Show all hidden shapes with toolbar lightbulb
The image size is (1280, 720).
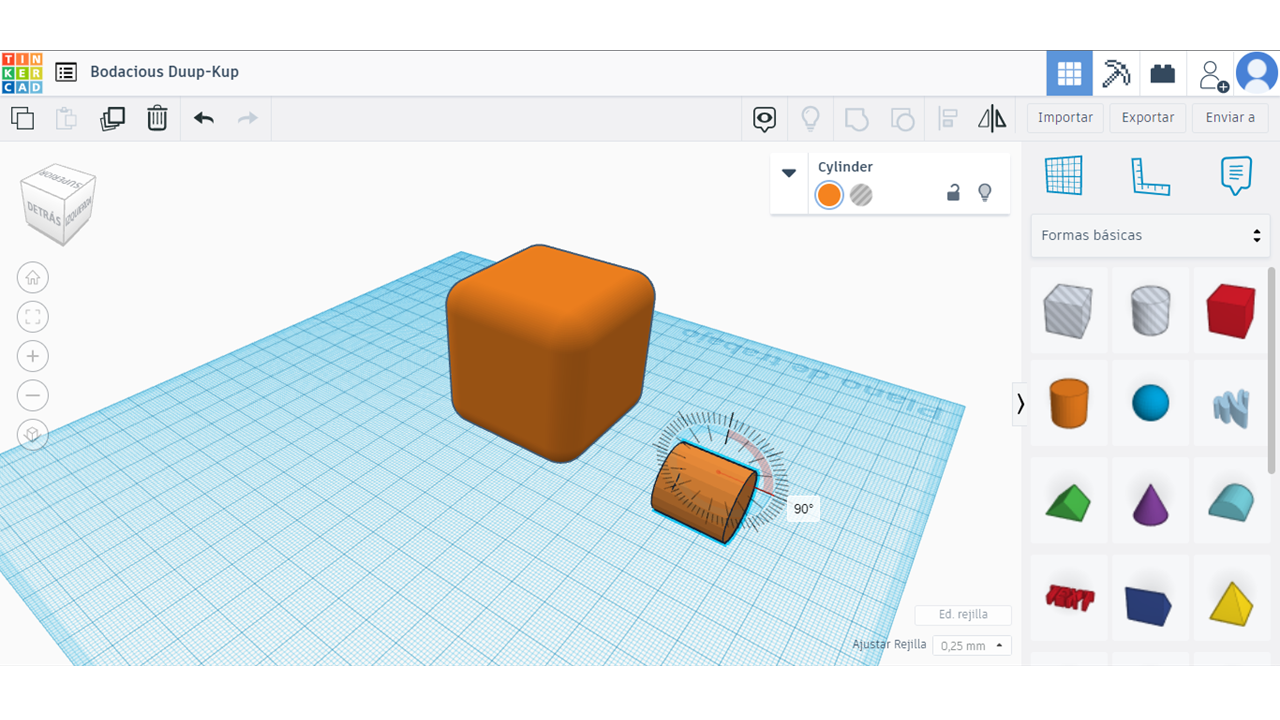[810, 119]
